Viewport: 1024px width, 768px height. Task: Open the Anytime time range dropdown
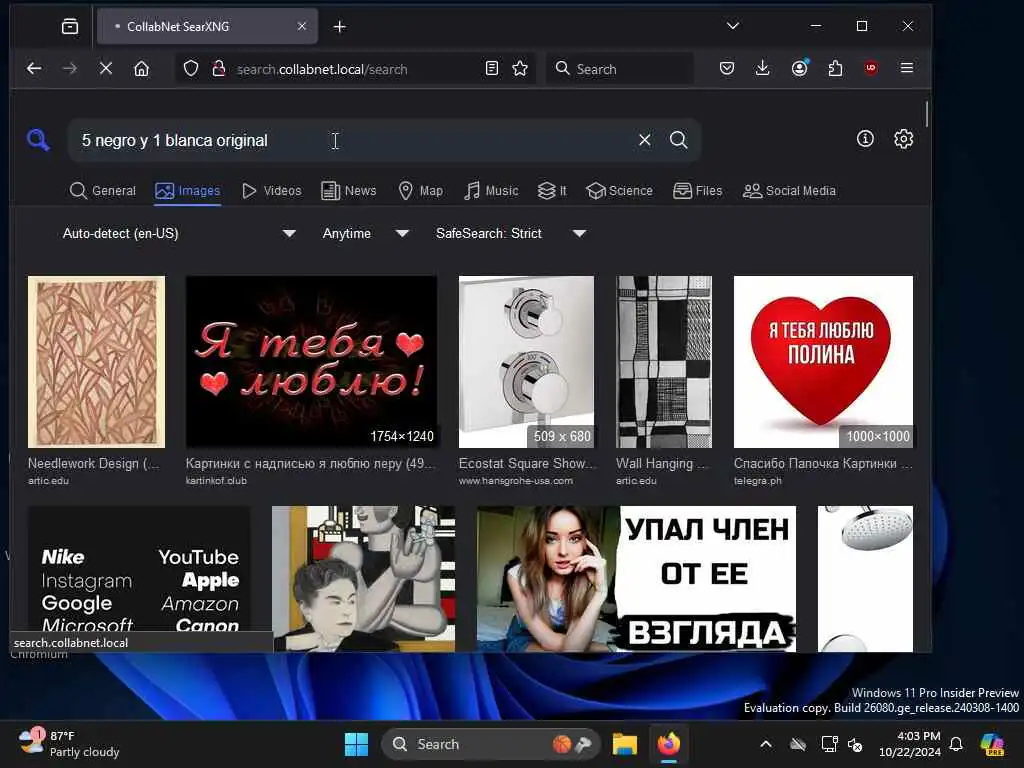(x=366, y=233)
